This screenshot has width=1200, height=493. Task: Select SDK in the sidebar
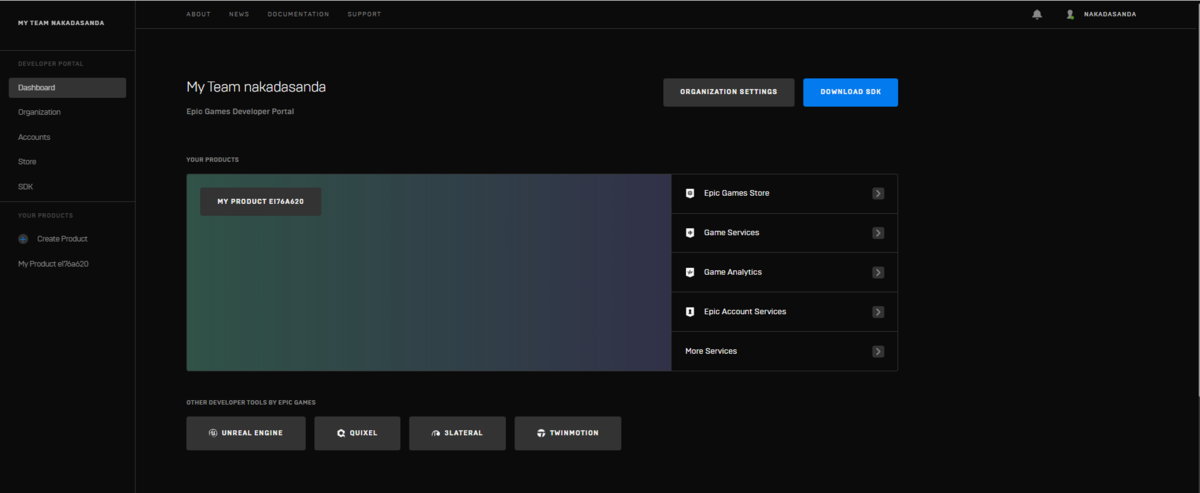(26, 186)
